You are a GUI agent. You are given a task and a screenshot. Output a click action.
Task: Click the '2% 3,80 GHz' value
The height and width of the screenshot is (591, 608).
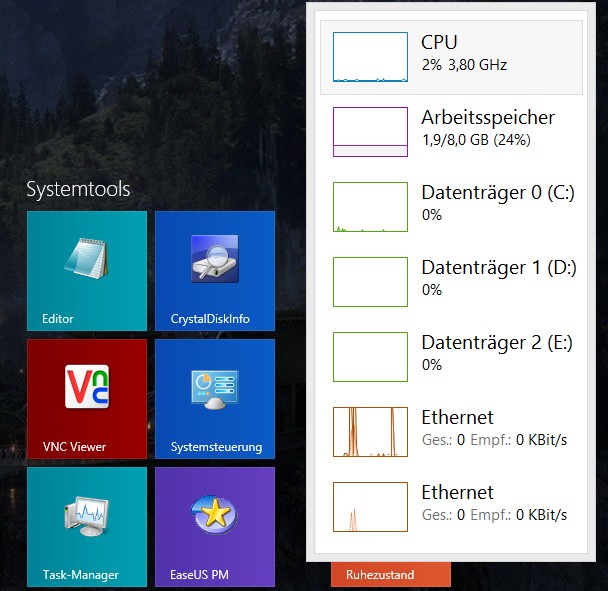pos(465,65)
